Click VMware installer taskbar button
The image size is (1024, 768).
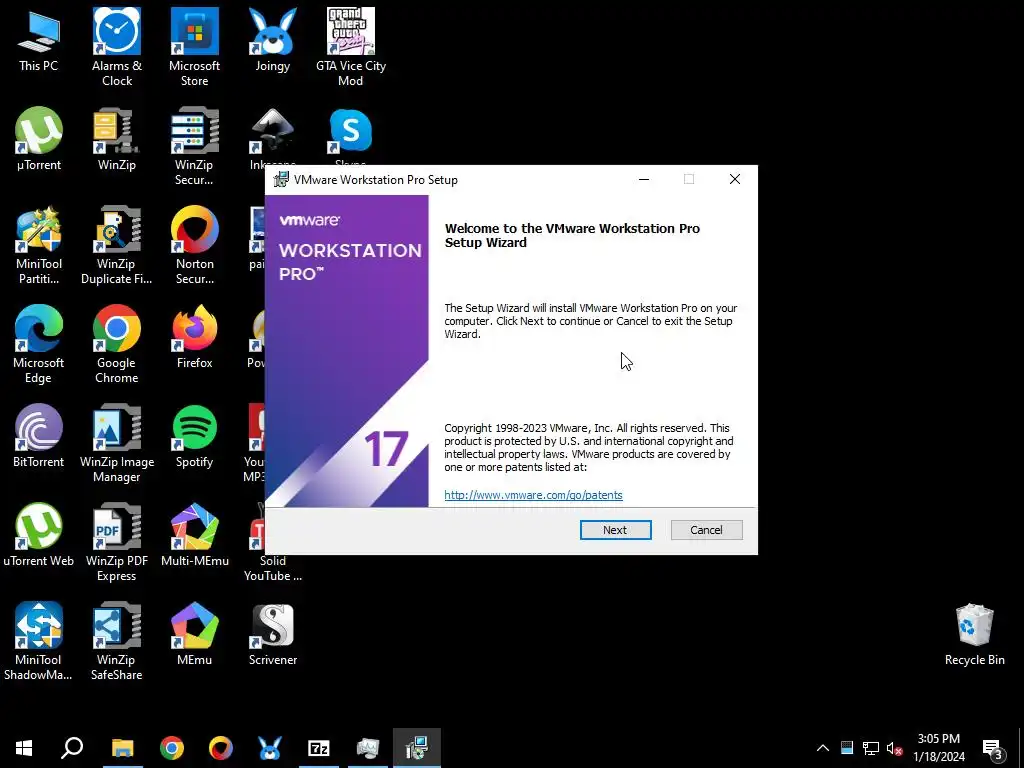417,748
